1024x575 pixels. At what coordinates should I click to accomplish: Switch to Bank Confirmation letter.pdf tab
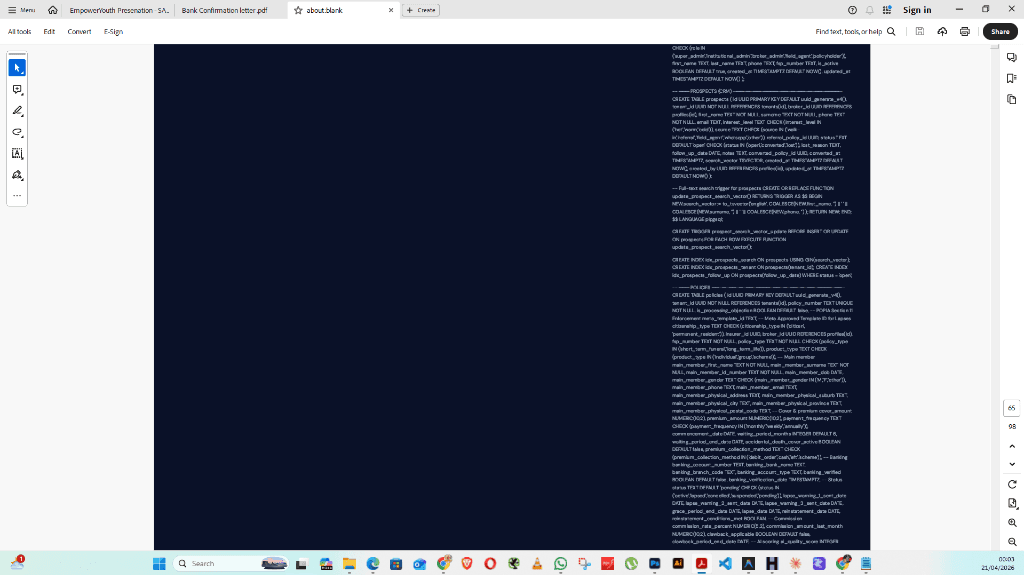click(x=224, y=10)
